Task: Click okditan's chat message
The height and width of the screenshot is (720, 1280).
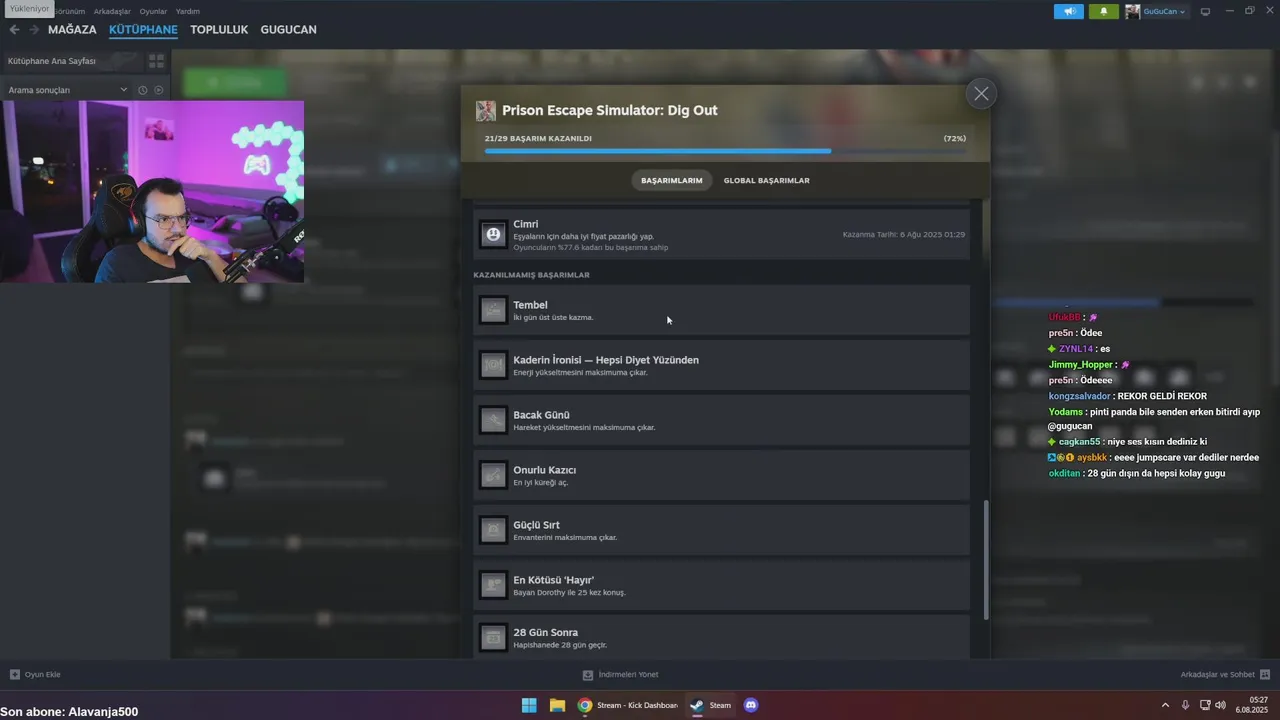Action: [x=1137, y=474]
